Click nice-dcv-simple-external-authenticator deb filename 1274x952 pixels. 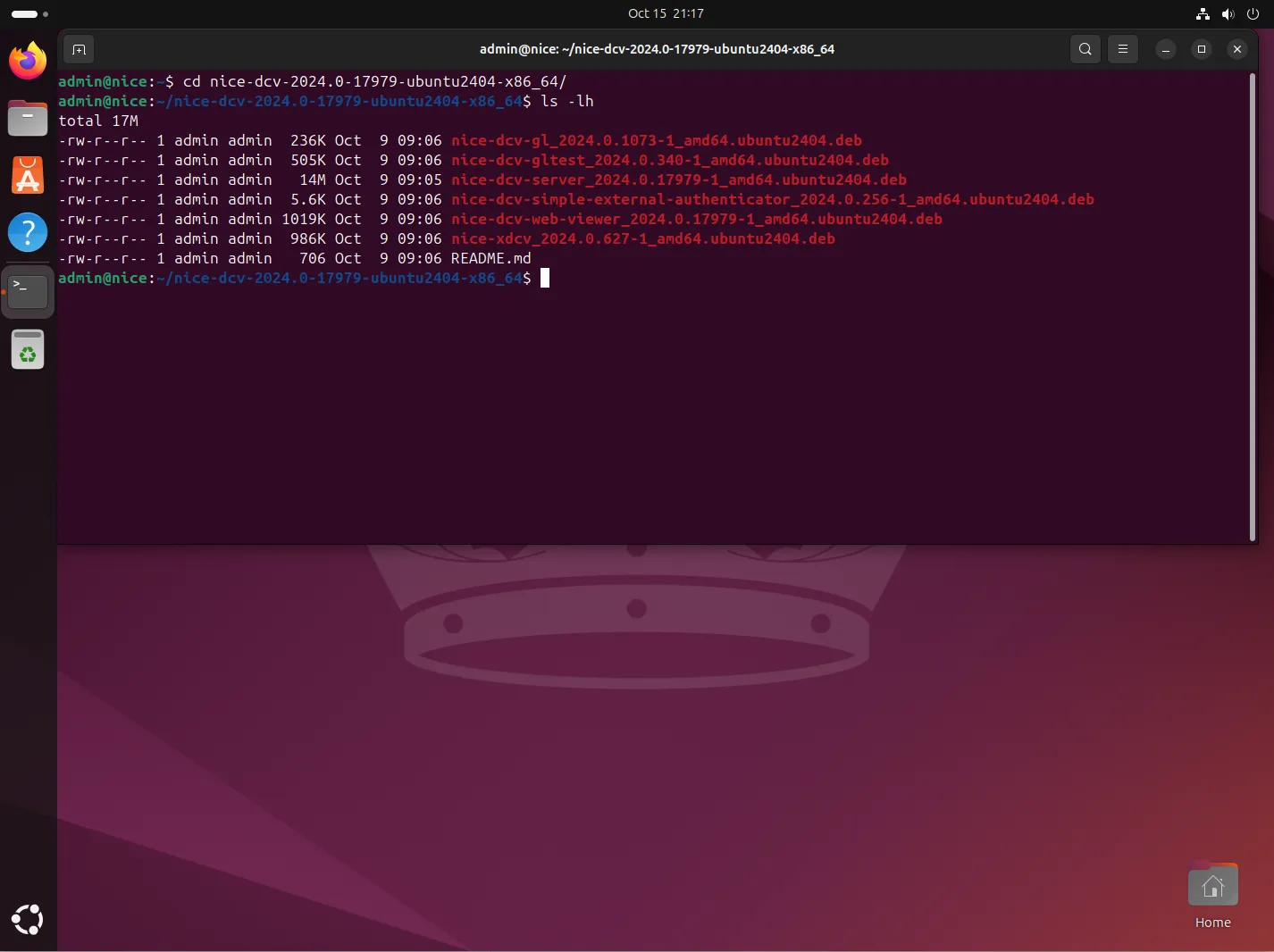(773, 199)
